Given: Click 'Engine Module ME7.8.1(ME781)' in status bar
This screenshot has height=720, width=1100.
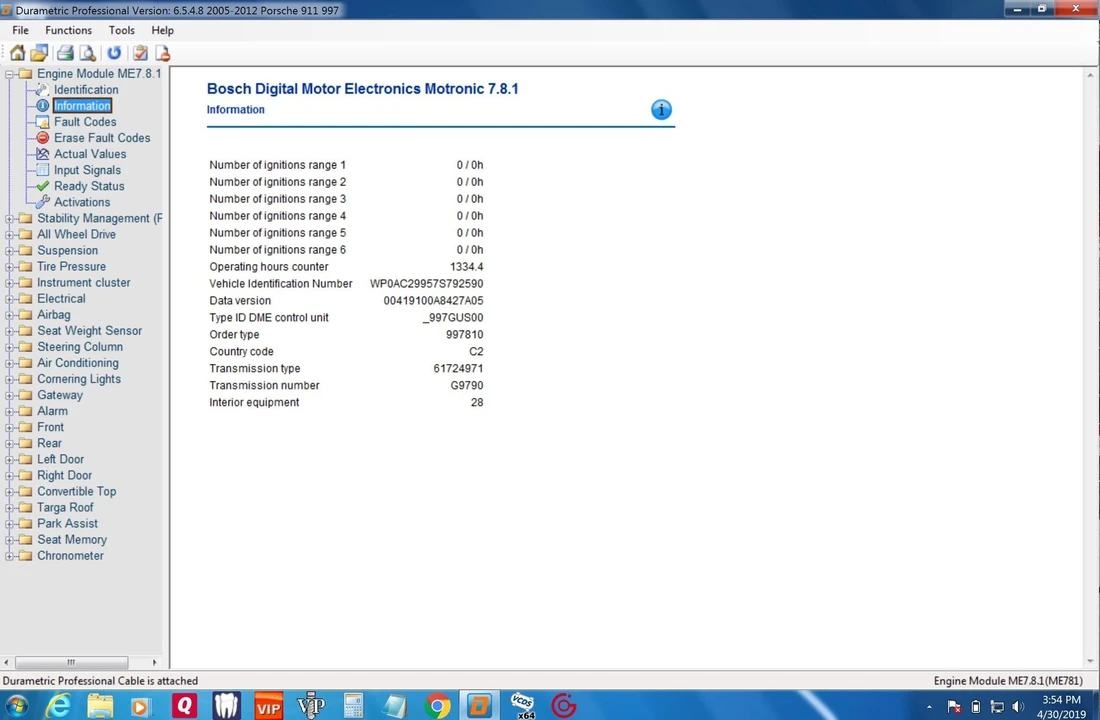Looking at the screenshot, I should (1008, 681).
